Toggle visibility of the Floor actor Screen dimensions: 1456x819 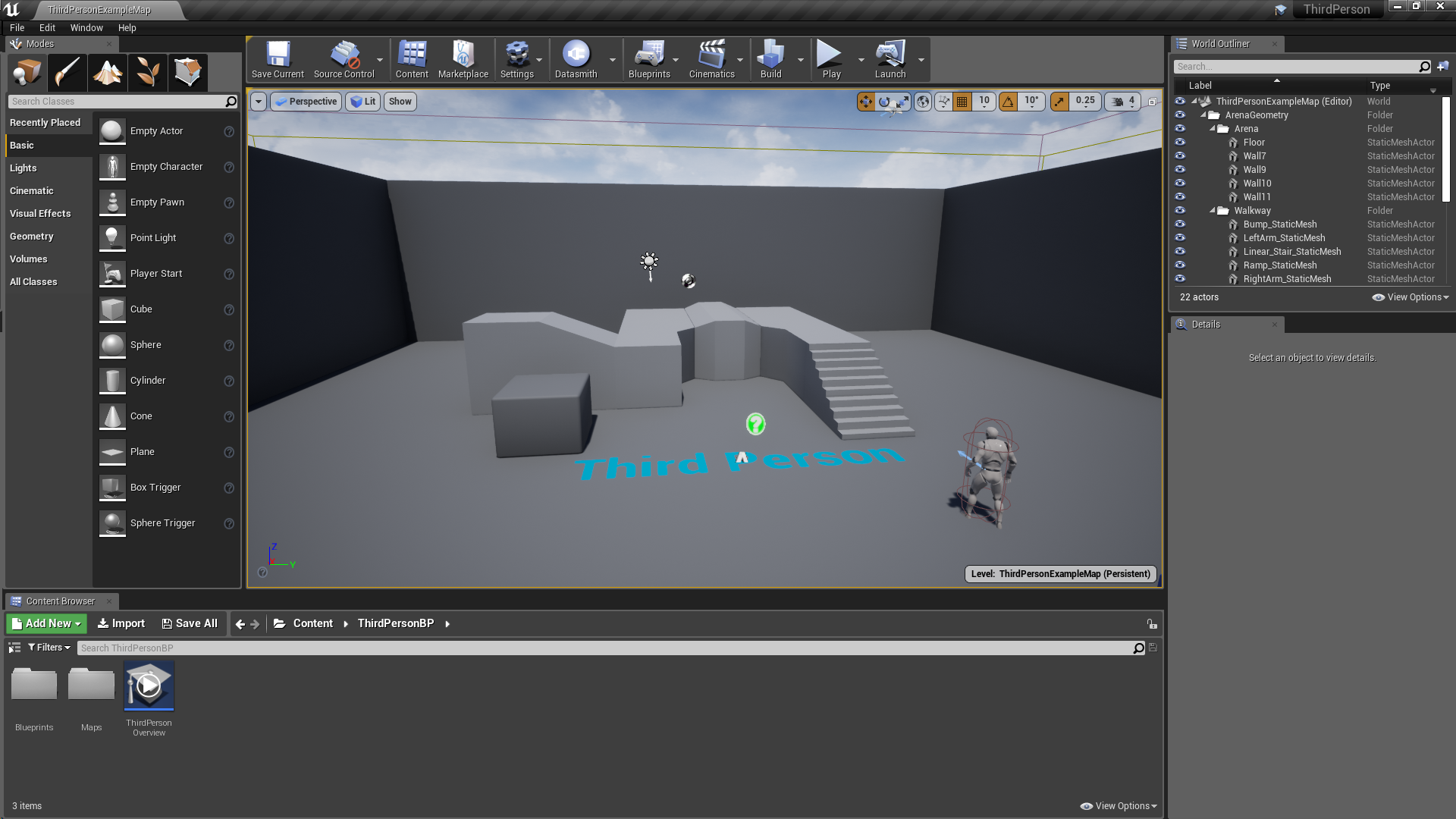(1181, 142)
